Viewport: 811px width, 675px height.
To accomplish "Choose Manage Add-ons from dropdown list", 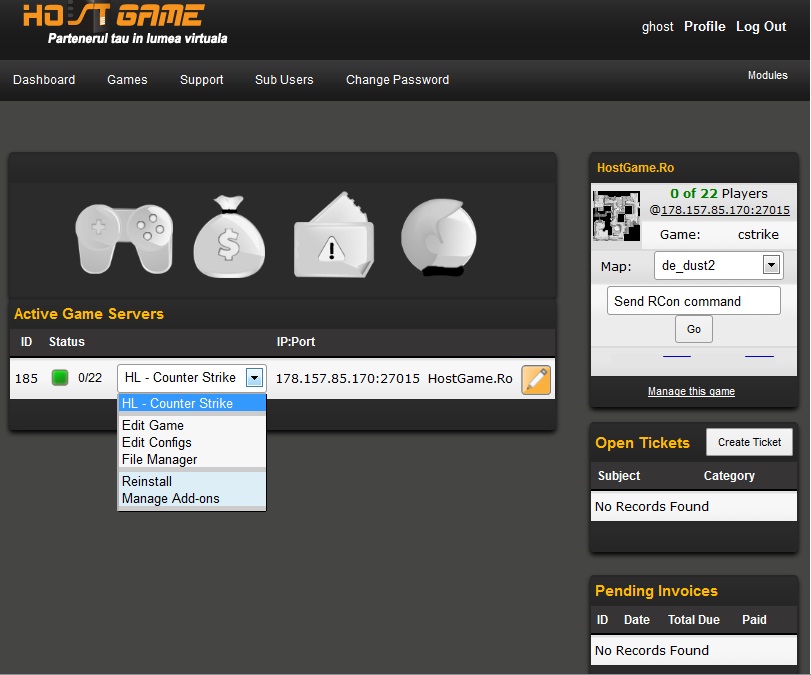I will coord(192,498).
